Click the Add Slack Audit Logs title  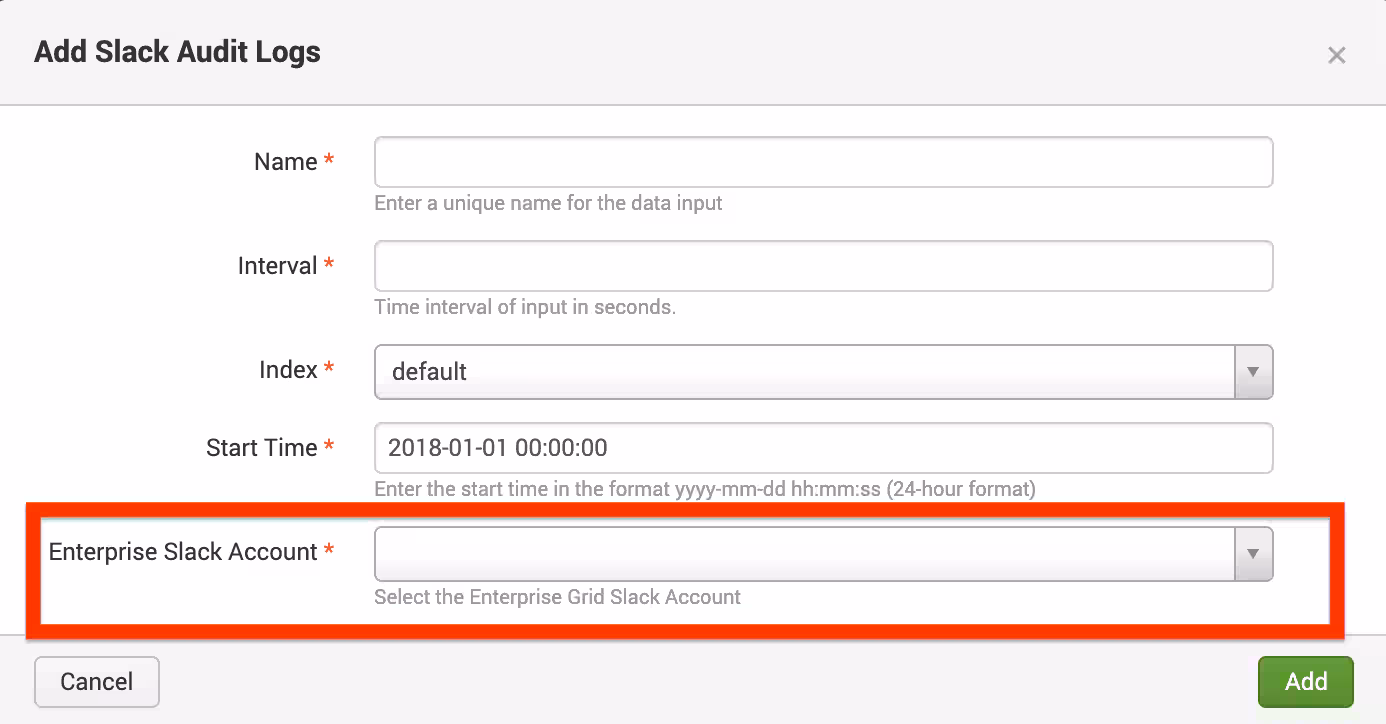[177, 52]
